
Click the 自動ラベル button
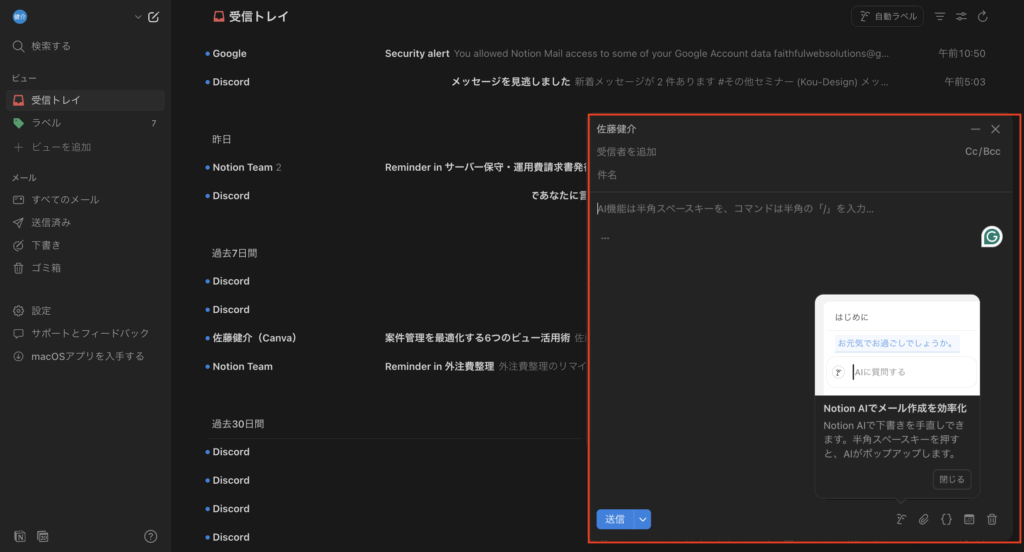(x=887, y=17)
